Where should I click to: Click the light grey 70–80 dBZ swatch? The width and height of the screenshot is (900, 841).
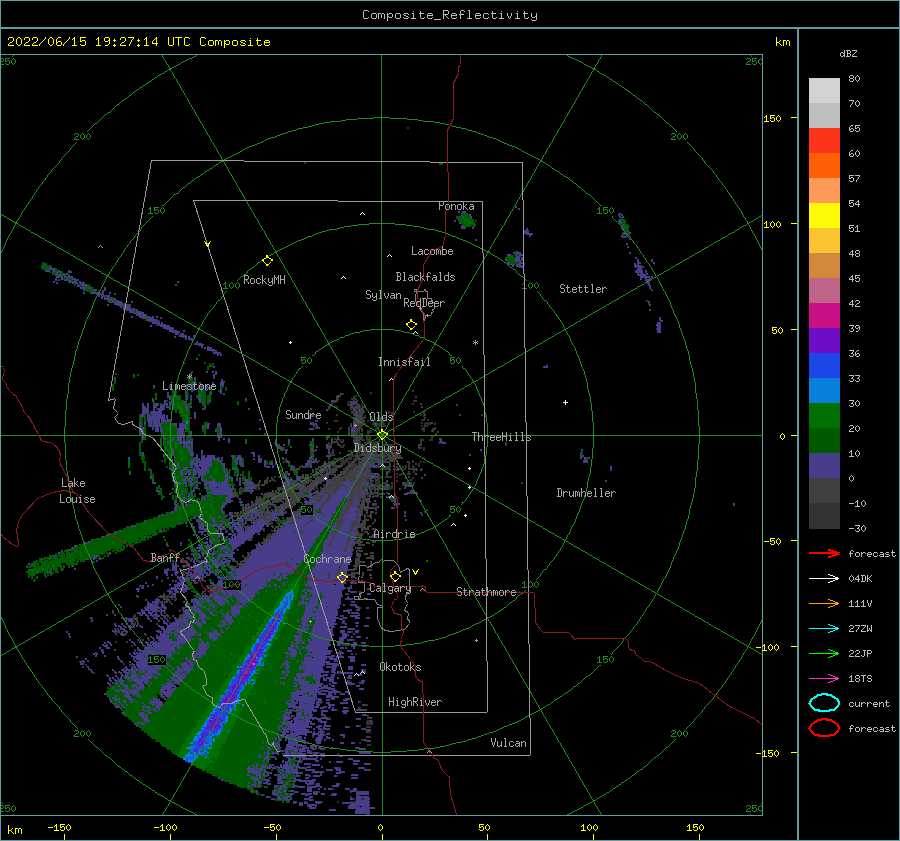tap(824, 90)
